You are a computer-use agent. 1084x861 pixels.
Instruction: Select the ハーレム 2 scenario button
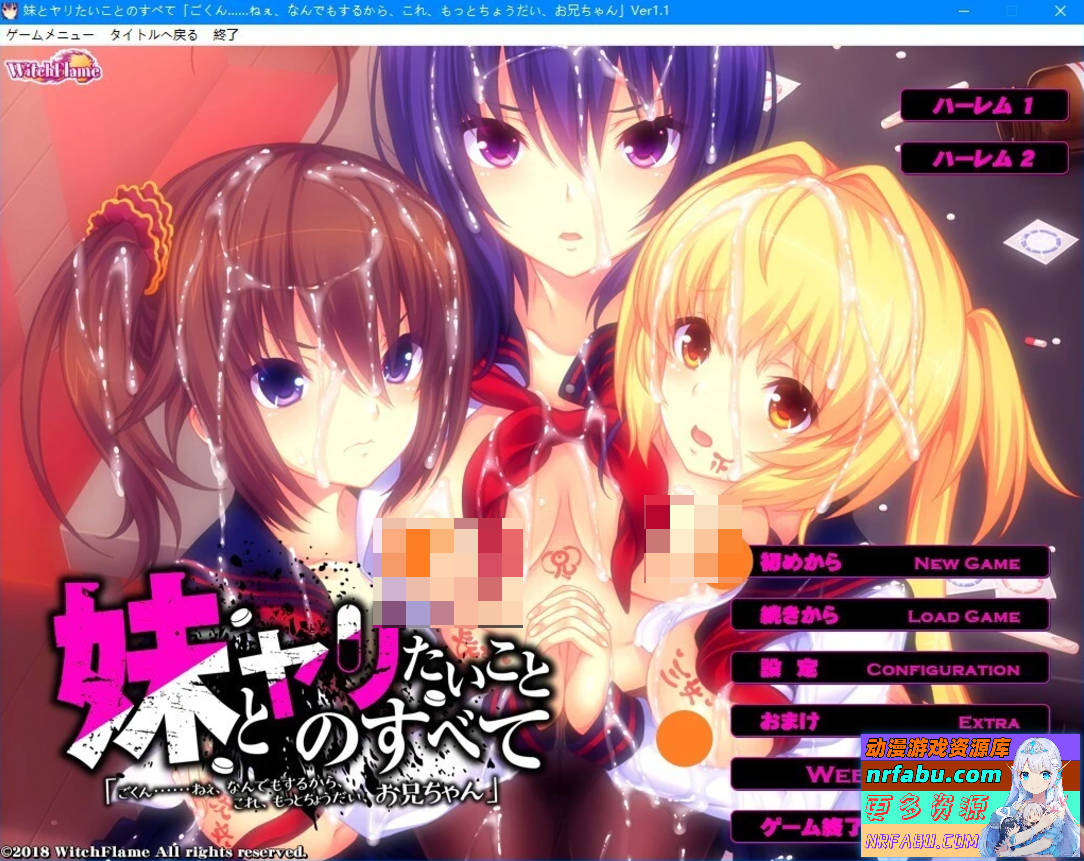984,158
